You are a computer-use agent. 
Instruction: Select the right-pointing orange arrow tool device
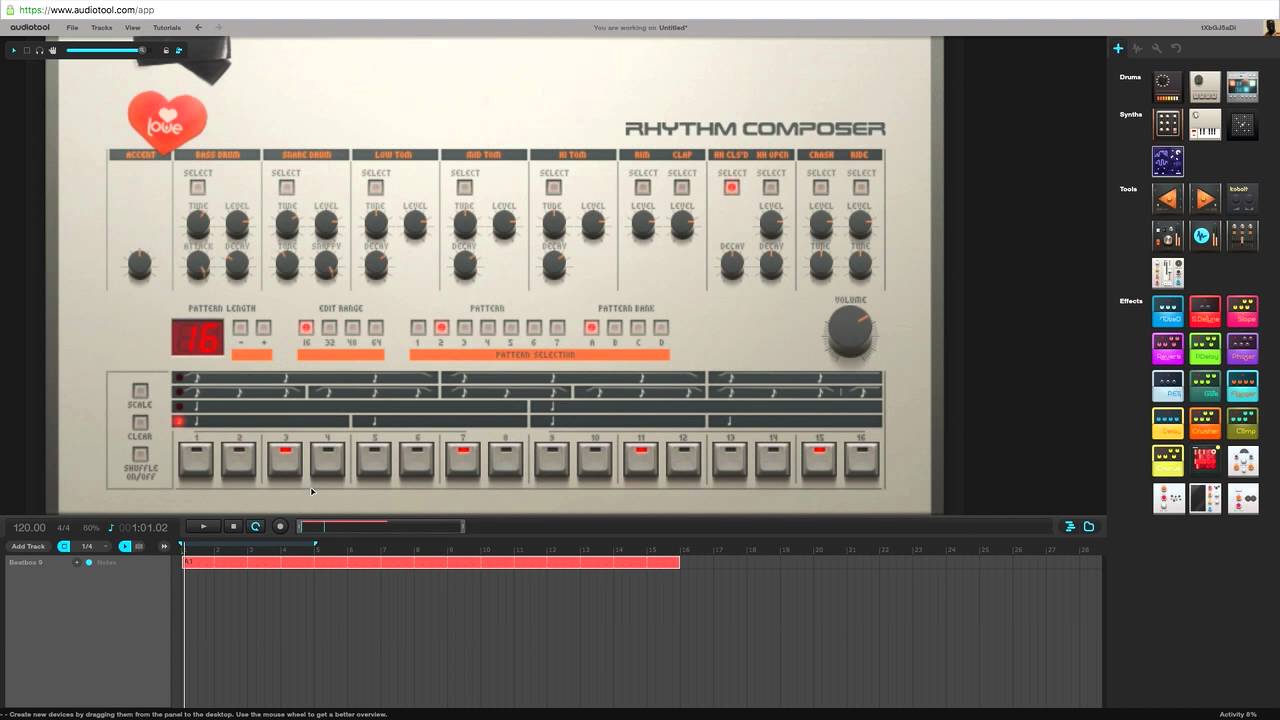(1205, 198)
